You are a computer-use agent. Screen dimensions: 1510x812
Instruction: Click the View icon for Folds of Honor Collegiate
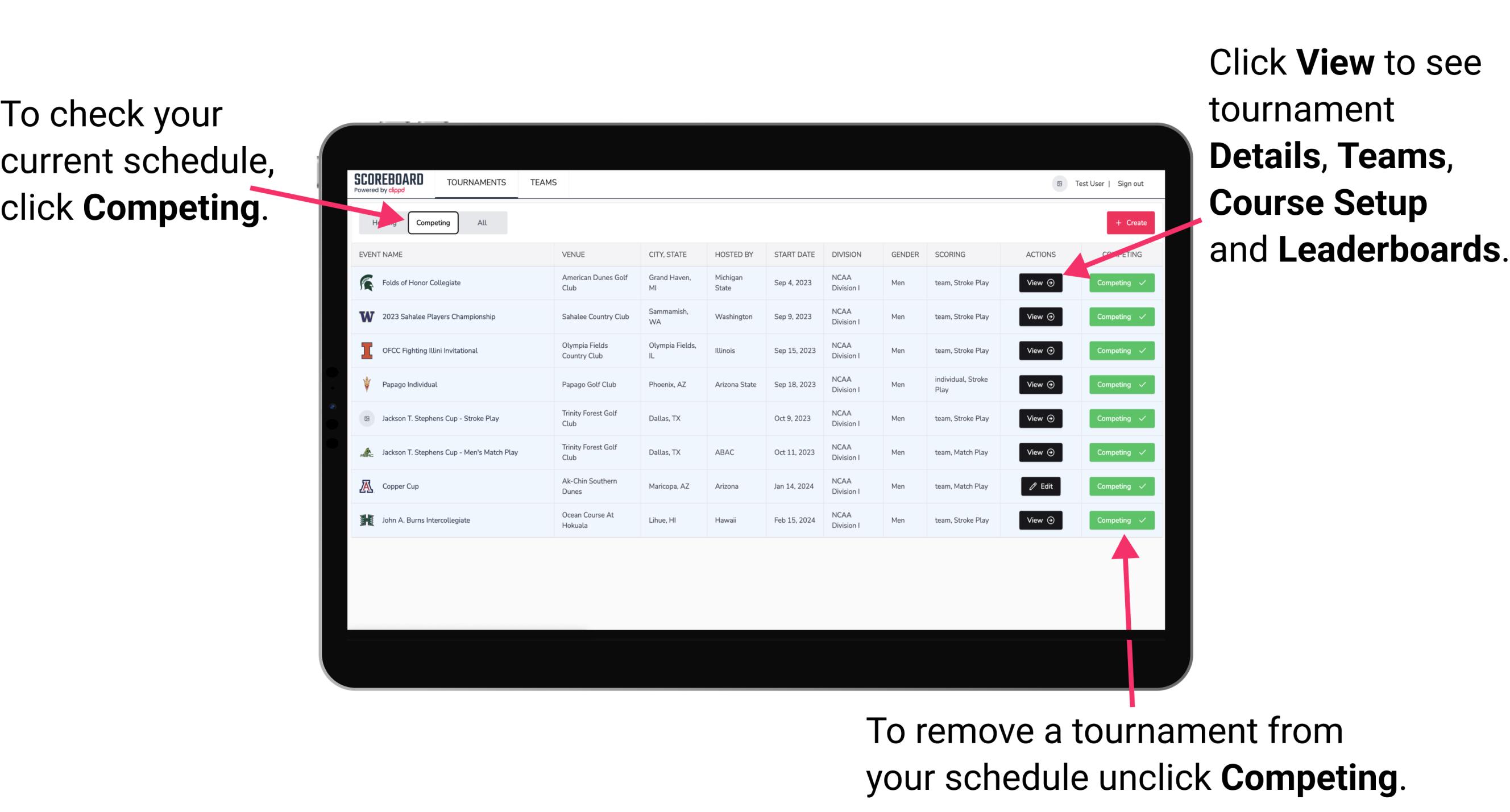tap(1040, 283)
